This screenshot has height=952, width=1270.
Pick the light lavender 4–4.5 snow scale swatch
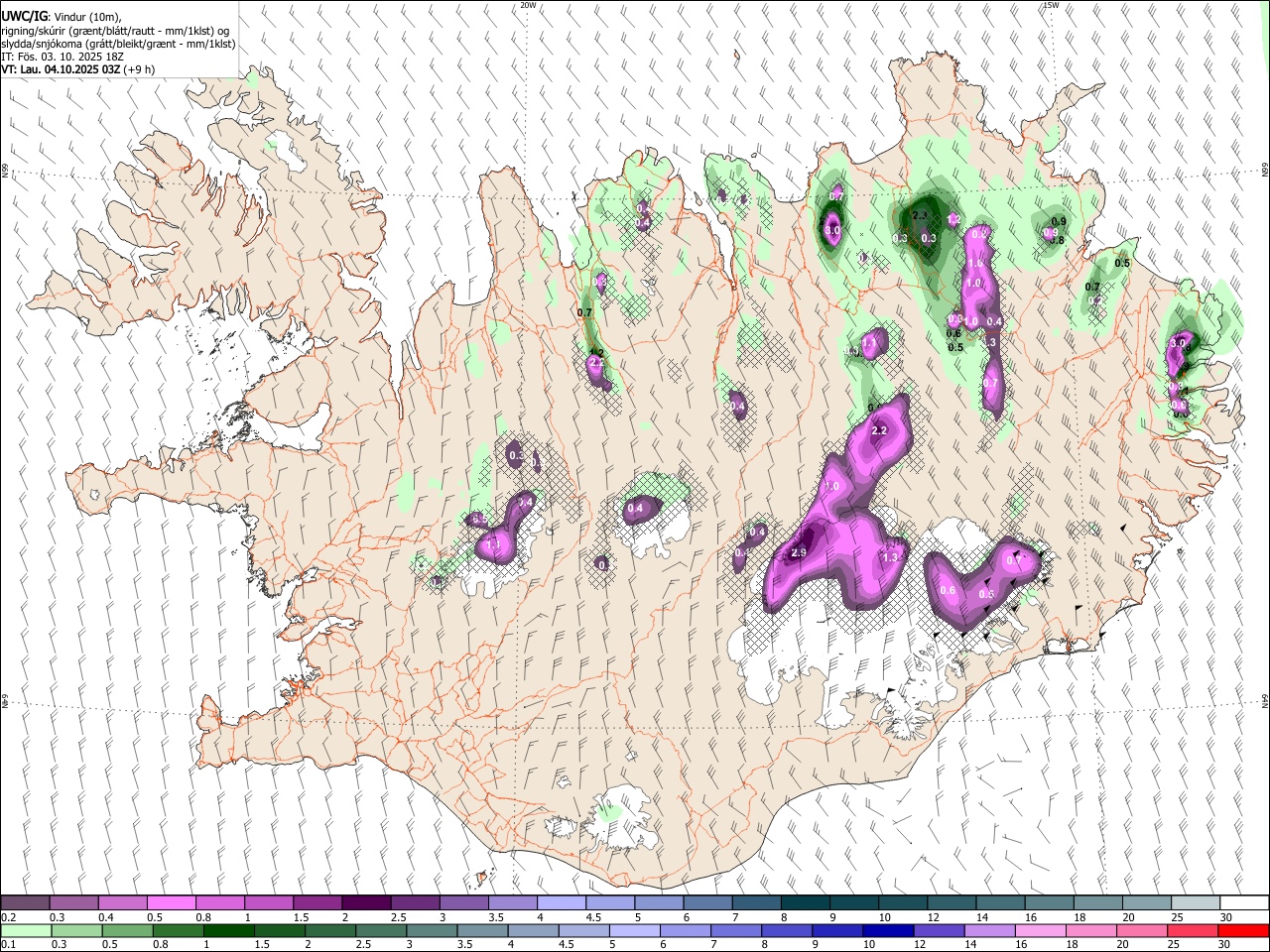coord(562,902)
